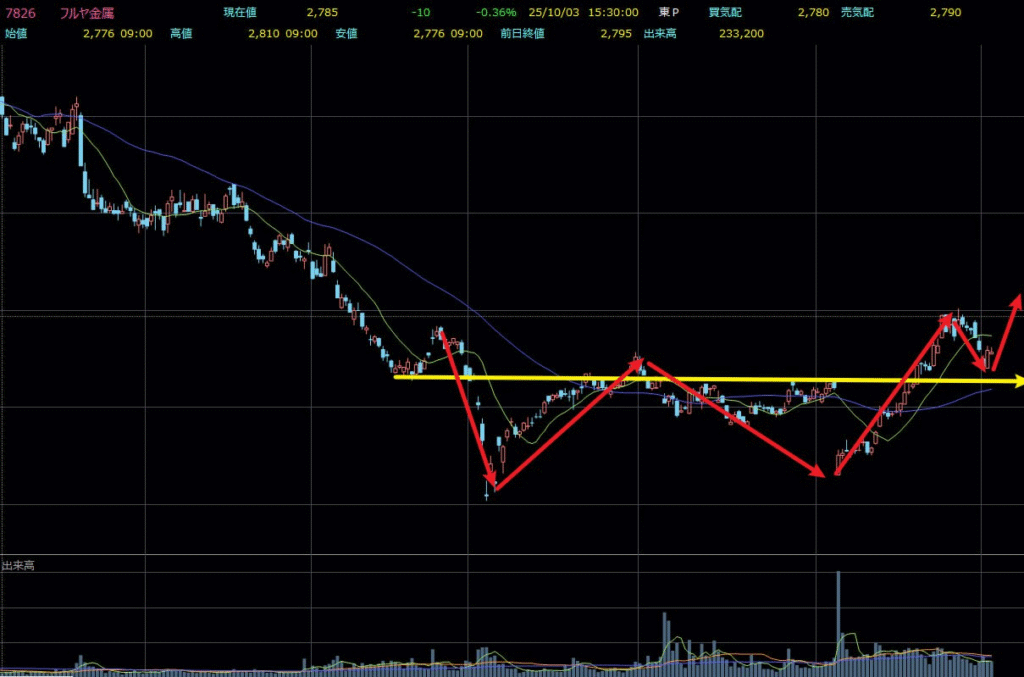
Task: Click the 安値 low price label
Action: coord(348,33)
